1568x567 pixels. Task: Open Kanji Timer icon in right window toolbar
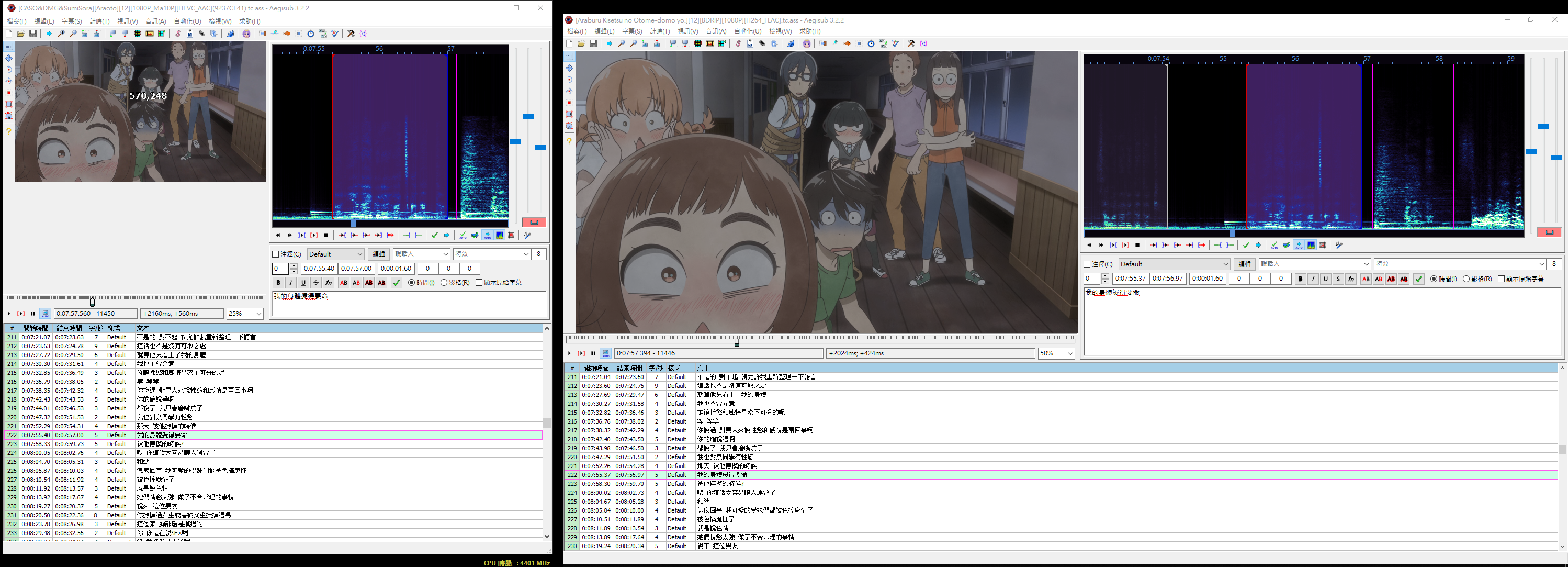coord(883,43)
